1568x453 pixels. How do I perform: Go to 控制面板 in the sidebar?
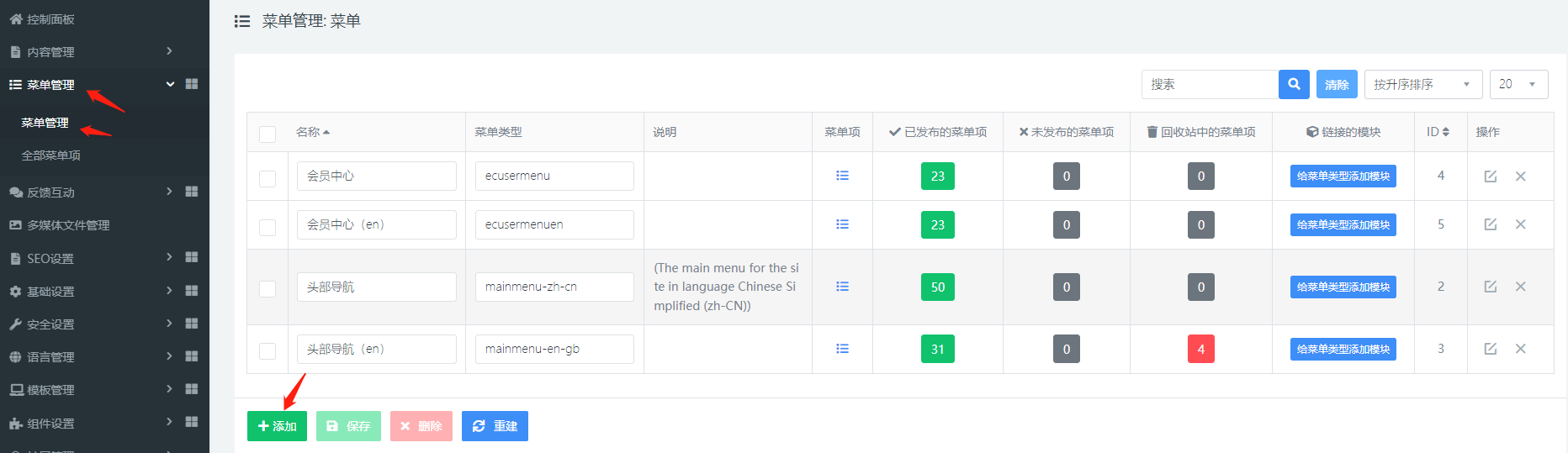(50, 19)
